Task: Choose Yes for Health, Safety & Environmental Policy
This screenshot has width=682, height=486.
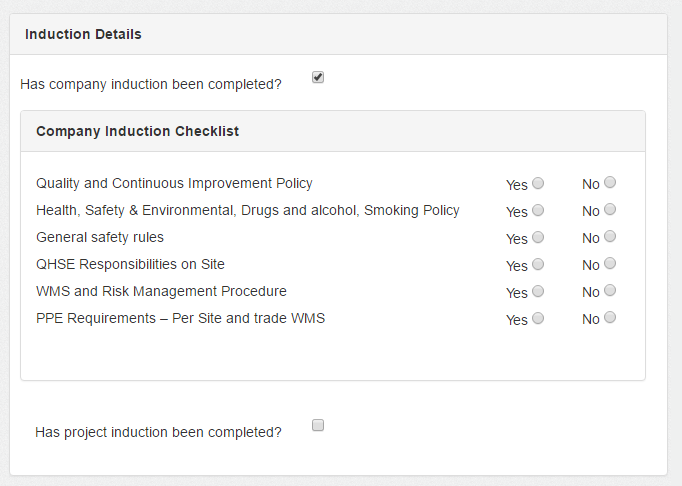Action: tap(538, 210)
